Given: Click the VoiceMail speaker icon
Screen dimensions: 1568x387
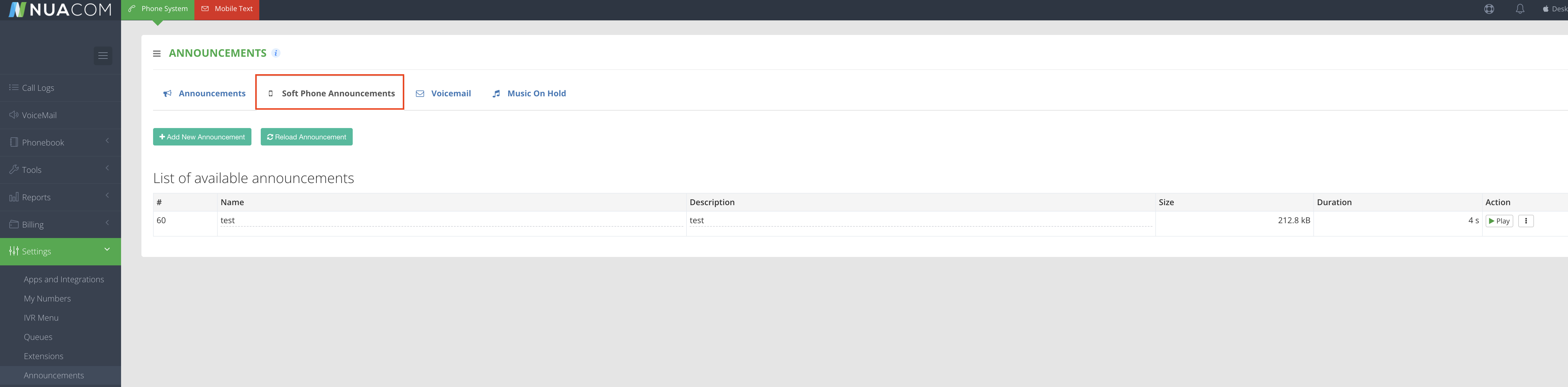Looking at the screenshot, I should (13, 114).
